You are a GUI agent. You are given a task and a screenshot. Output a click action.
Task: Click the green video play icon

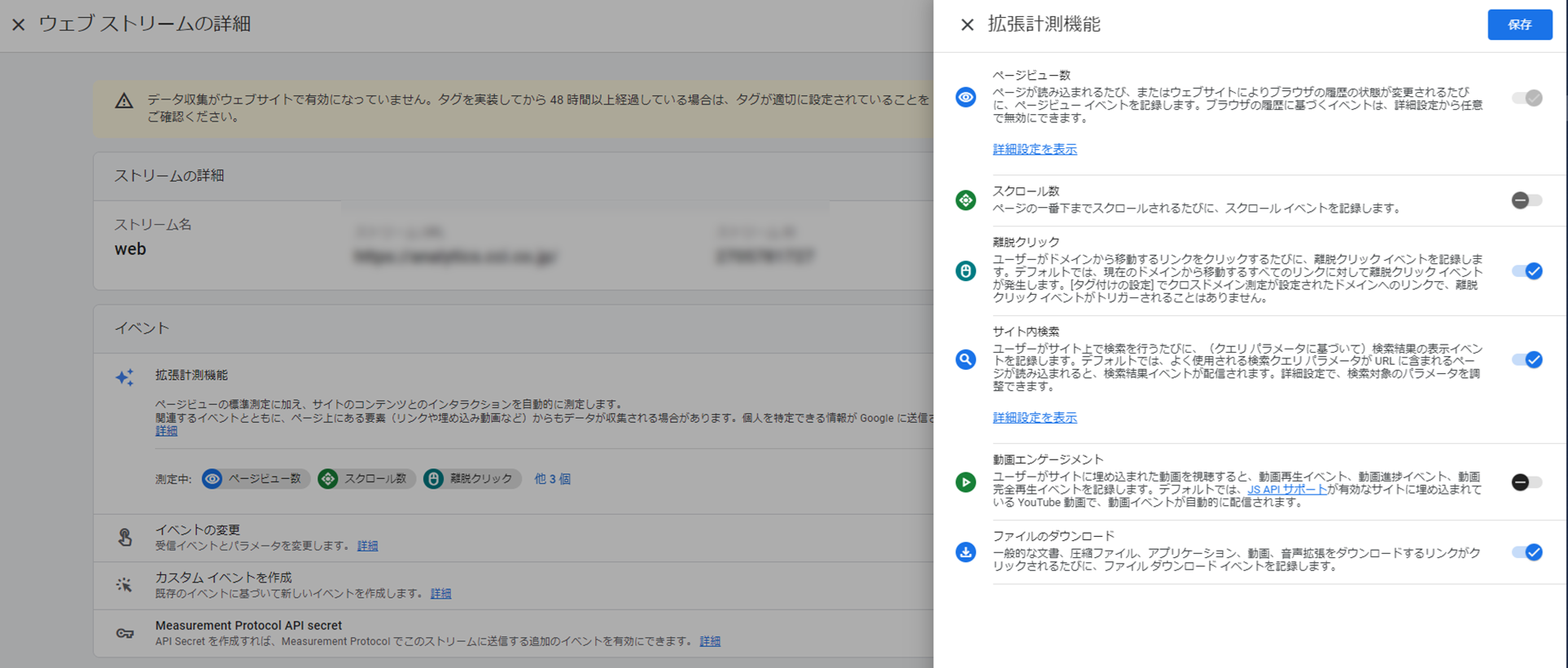[966, 482]
